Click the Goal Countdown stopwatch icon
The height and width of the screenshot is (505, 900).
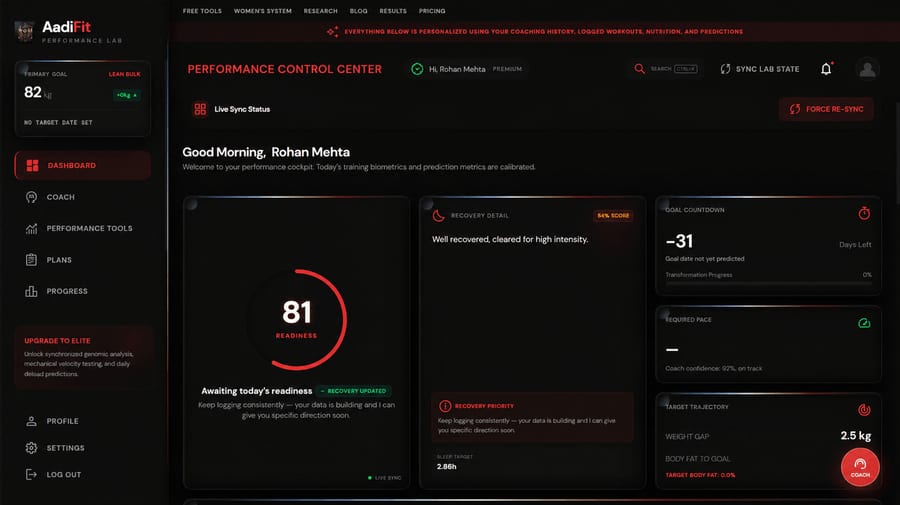pyautogui.click(x=864, y=213)
